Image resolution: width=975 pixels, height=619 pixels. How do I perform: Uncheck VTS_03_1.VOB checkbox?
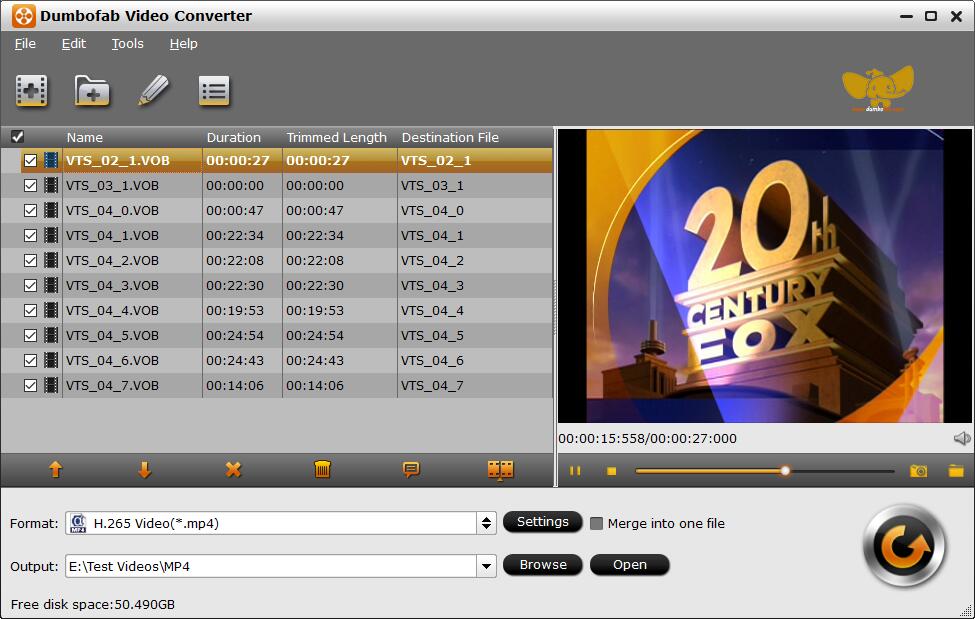click(30, 185)
